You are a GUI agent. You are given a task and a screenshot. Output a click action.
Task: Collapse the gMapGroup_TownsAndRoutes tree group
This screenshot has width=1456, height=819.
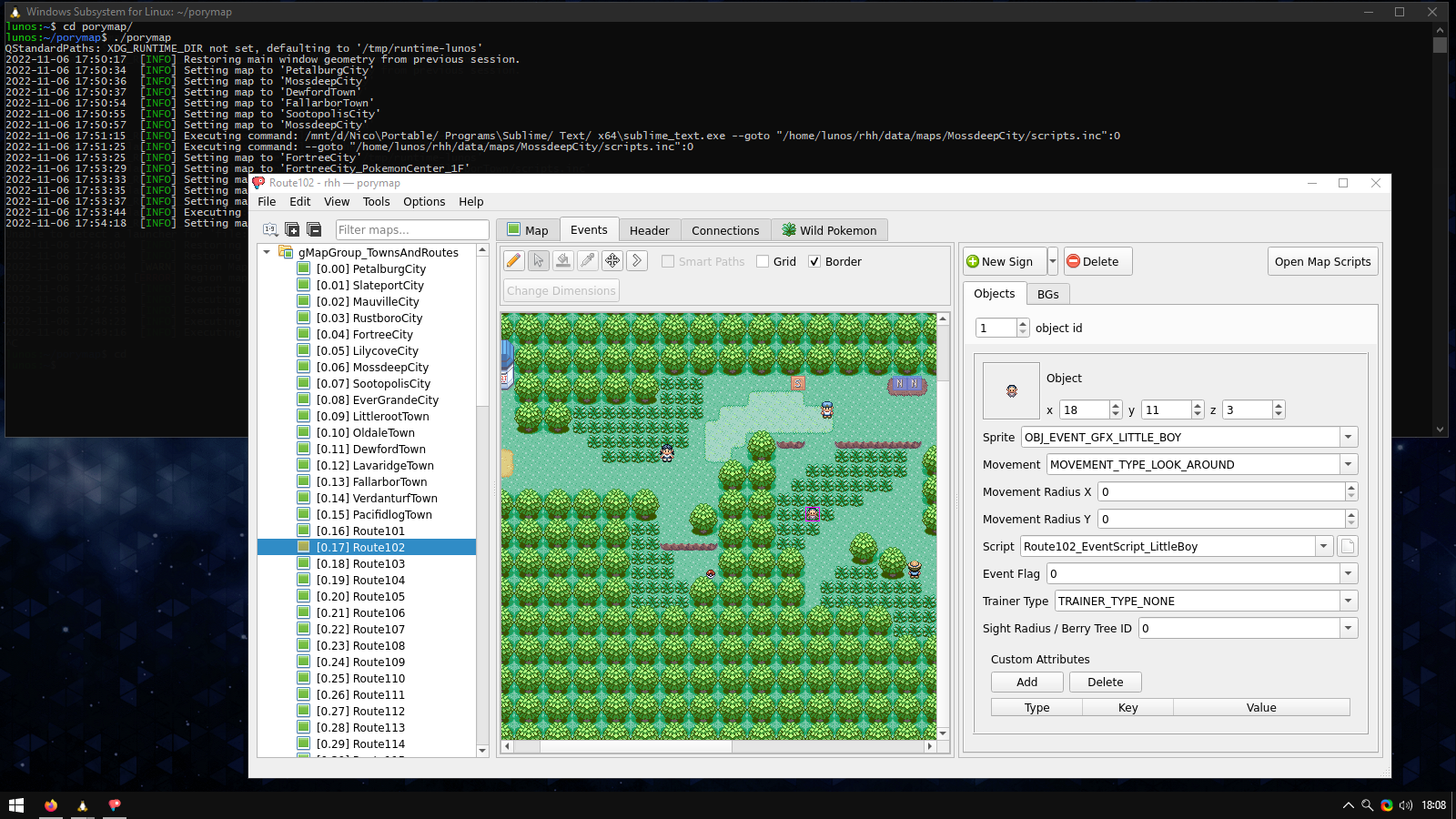267,252
